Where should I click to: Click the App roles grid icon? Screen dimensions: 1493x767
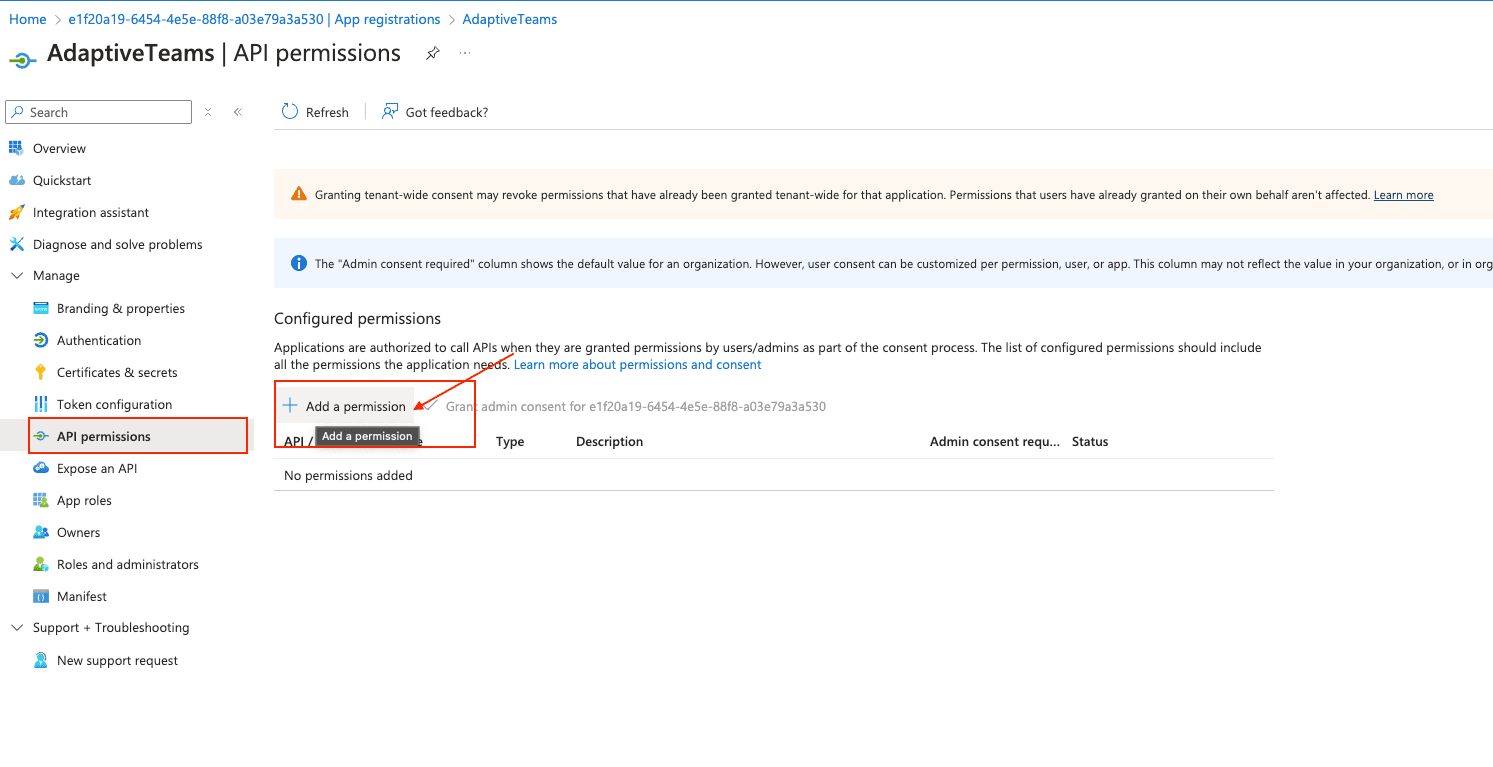41,500
